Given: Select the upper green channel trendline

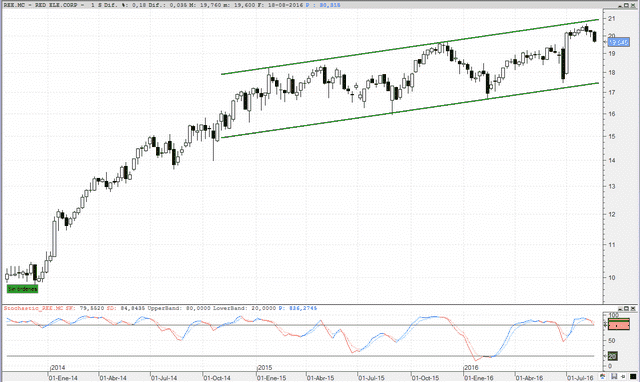Looking at the screenshot, I should click(410, 47).
